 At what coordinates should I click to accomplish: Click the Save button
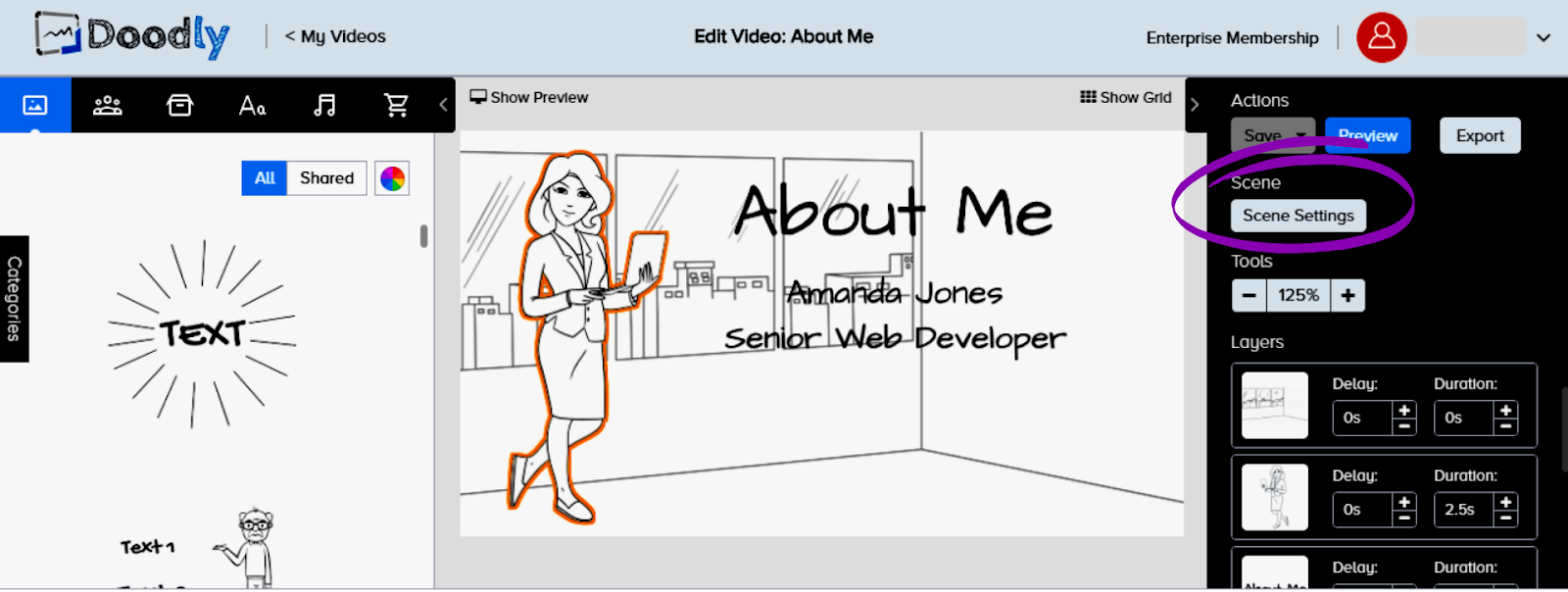[1262, 136]
